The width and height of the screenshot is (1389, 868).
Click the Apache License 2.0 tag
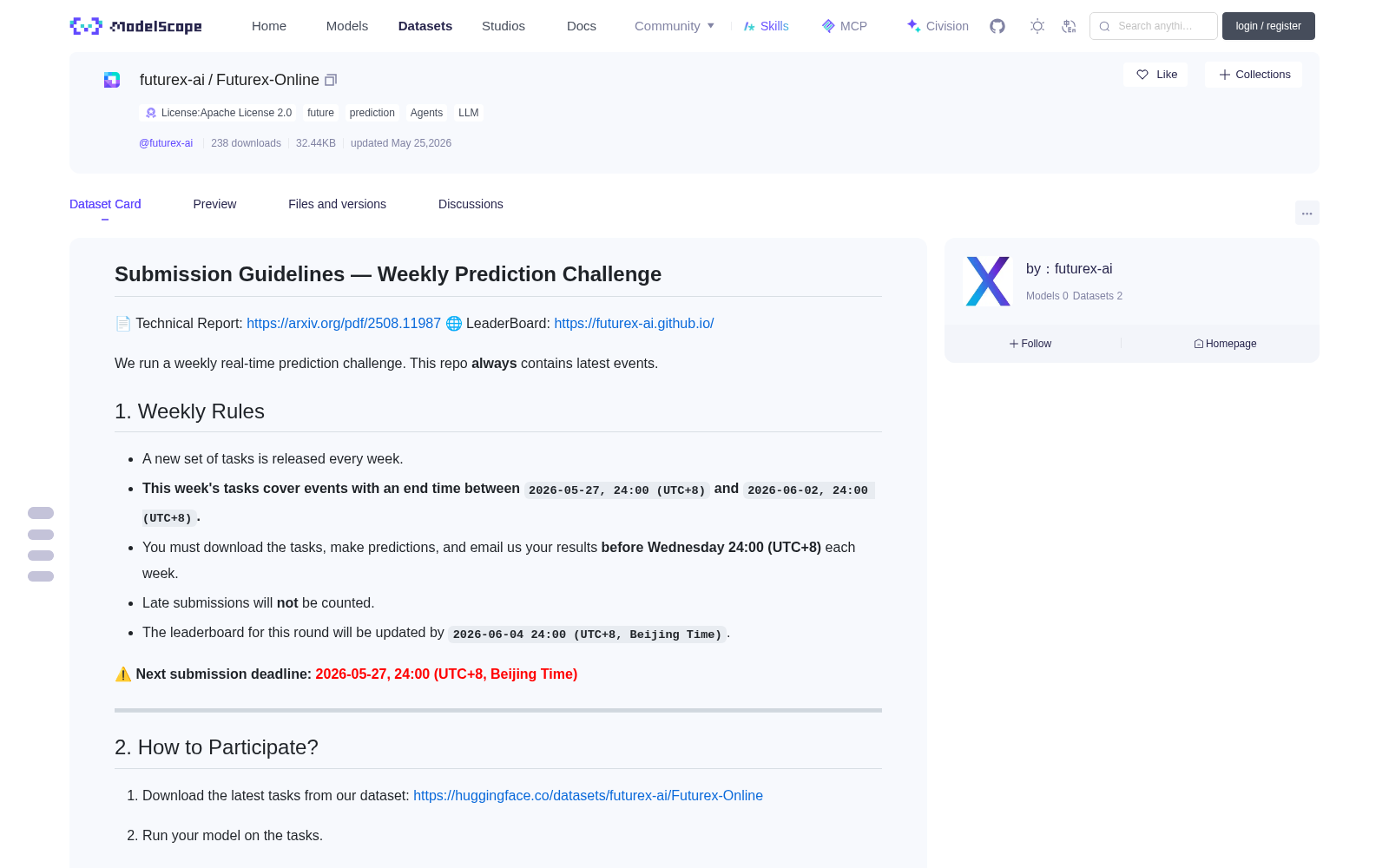click(218, 113)
